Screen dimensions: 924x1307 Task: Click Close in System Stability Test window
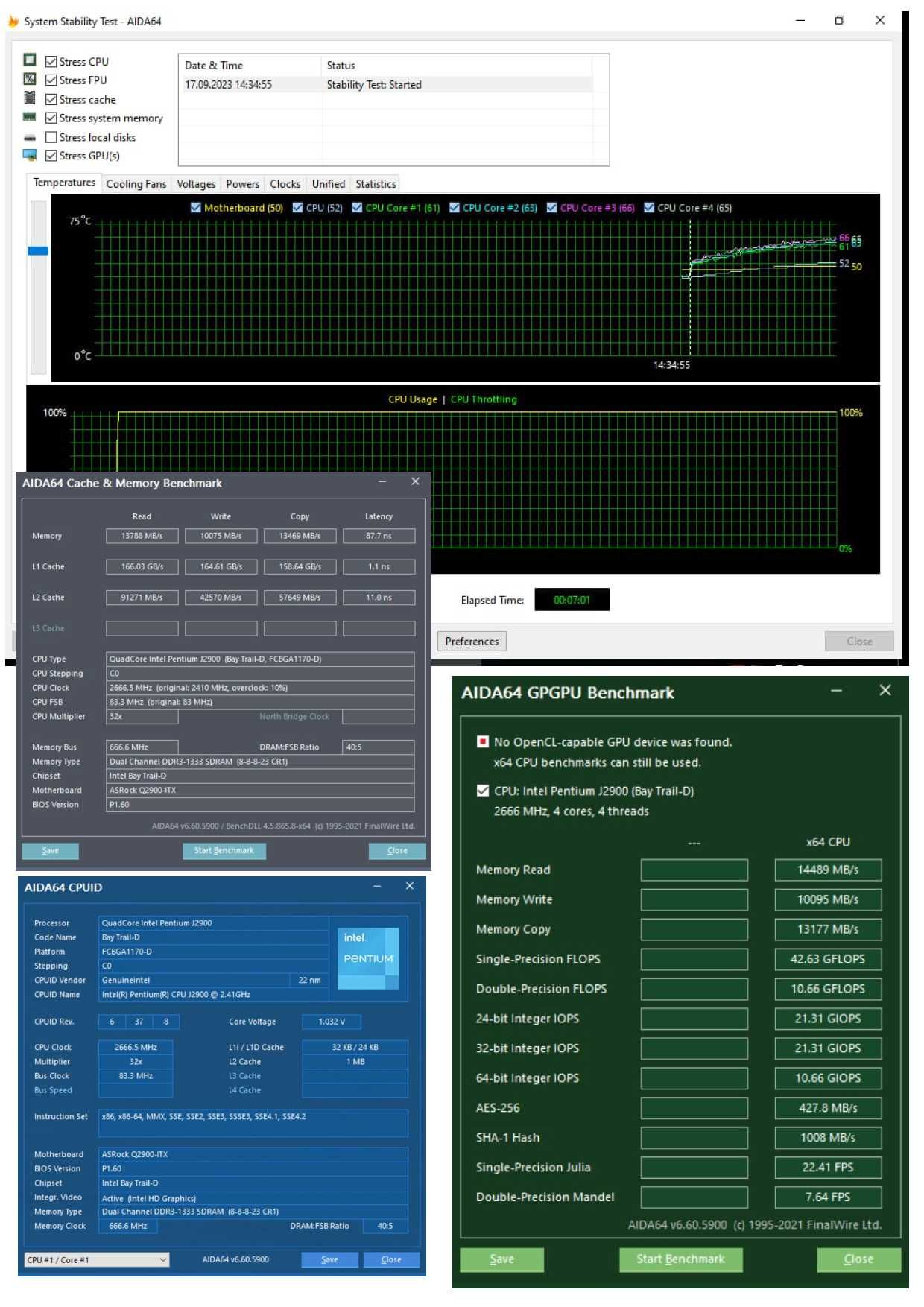[859, 641]
